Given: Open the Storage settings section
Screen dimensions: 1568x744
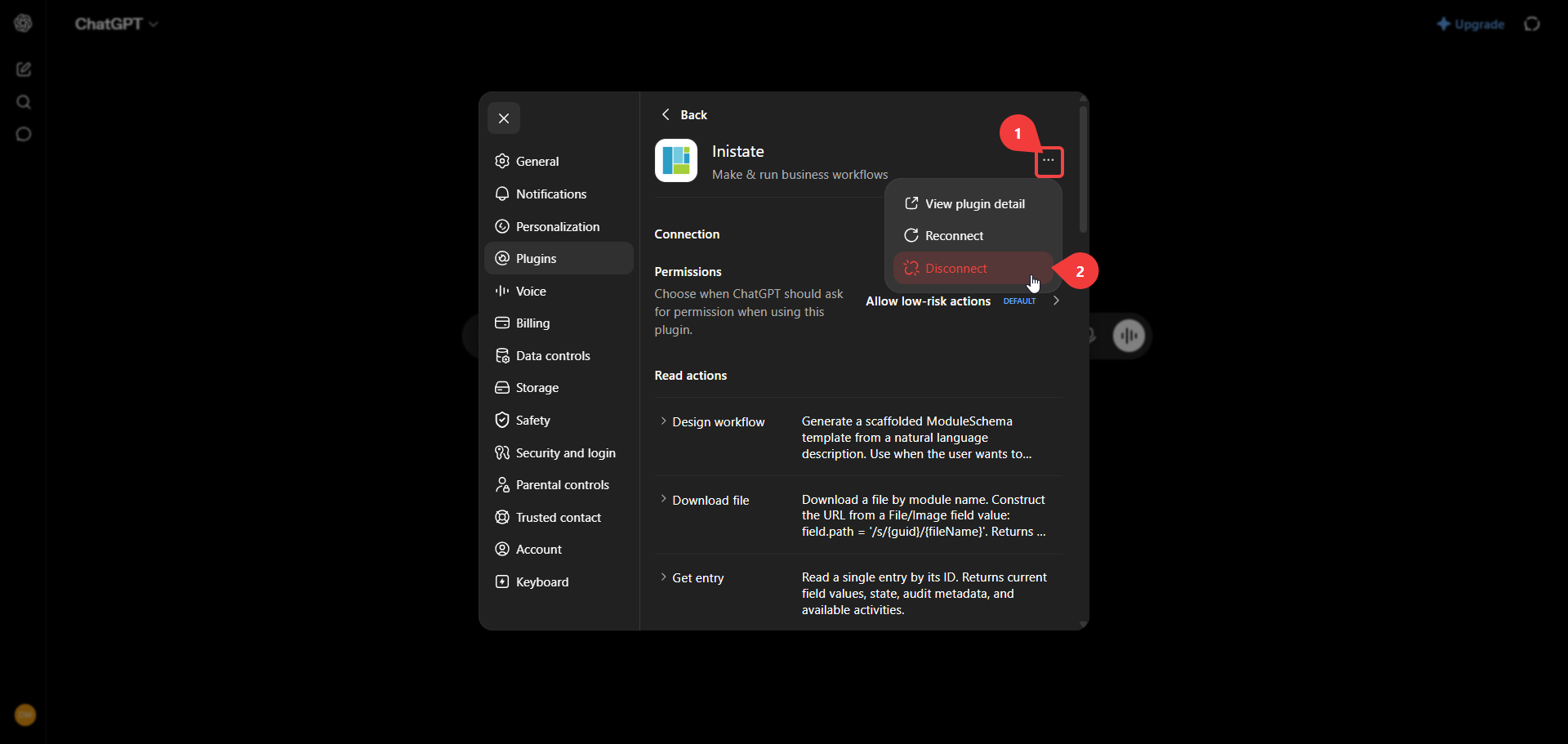Looking at the screenshot, I should point(559,388).
